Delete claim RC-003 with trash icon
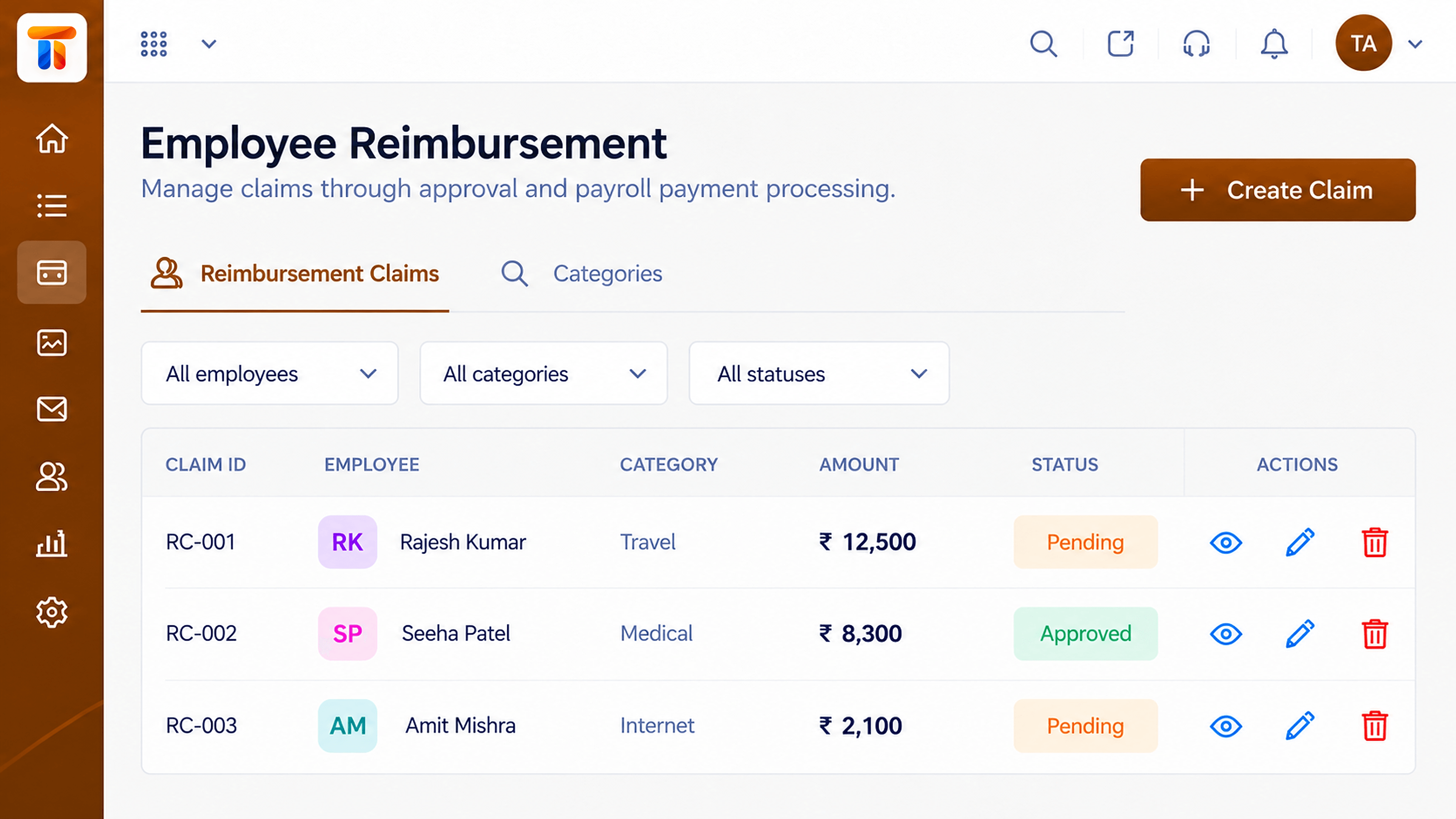Screen dimensions: 1456x819 click(1375, 726)
